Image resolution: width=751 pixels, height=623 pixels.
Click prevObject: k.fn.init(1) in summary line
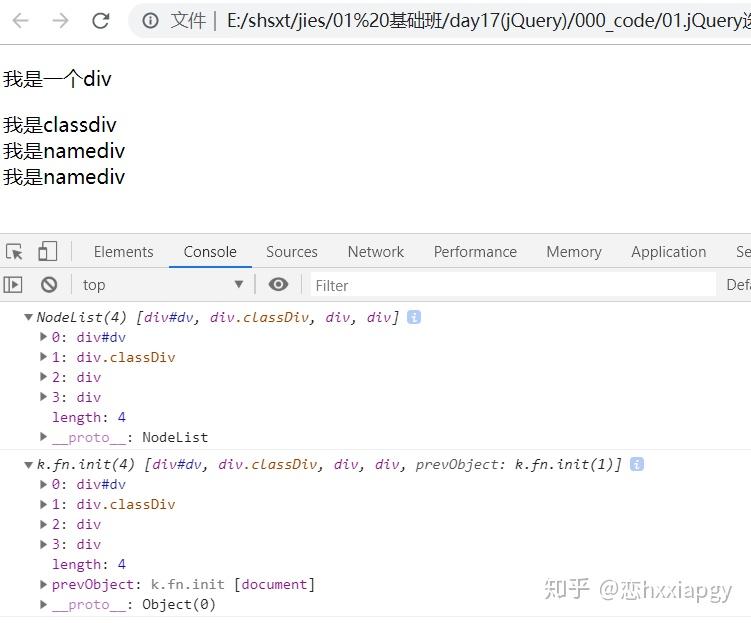(515, 464)
